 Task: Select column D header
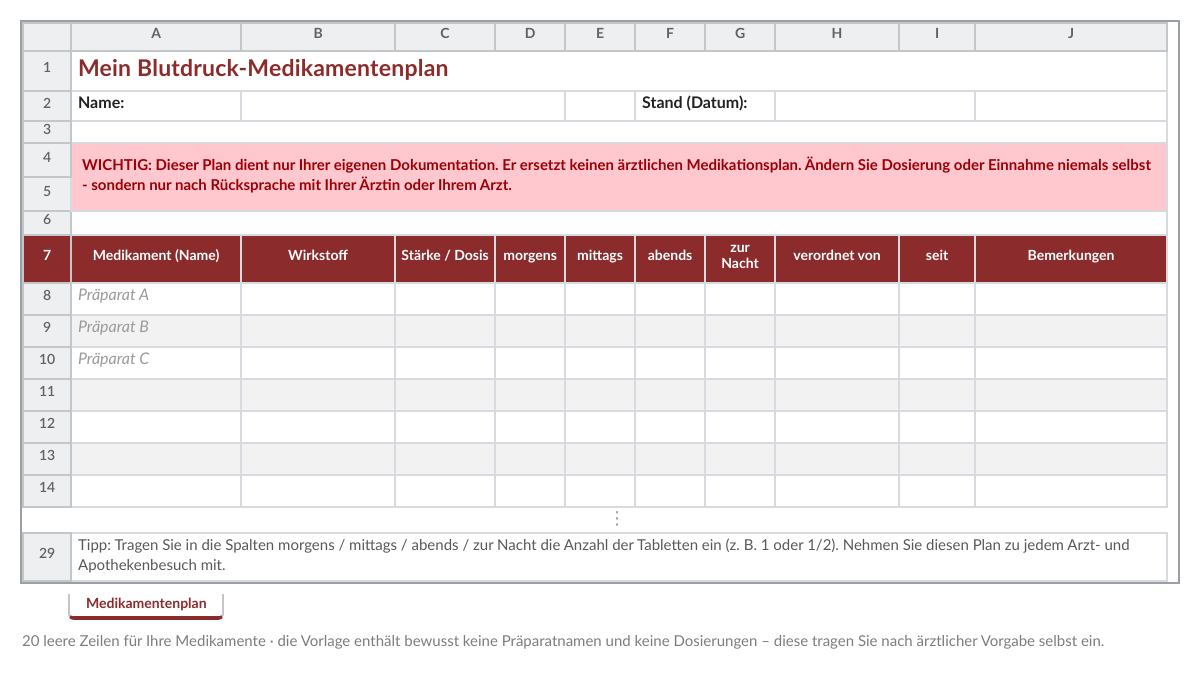click(530, 34)
